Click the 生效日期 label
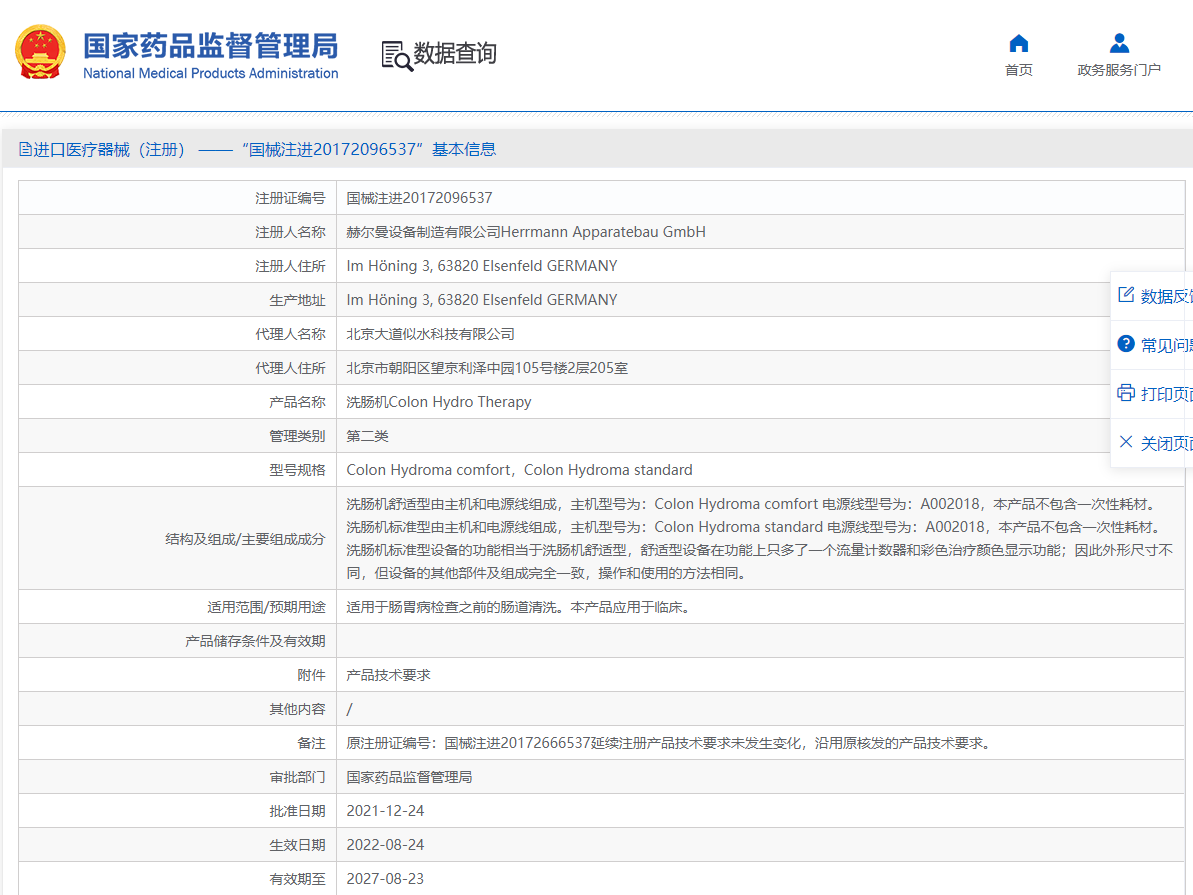Image resolution: width=1193 pixels, height=895 pixels. coord(297,845)
